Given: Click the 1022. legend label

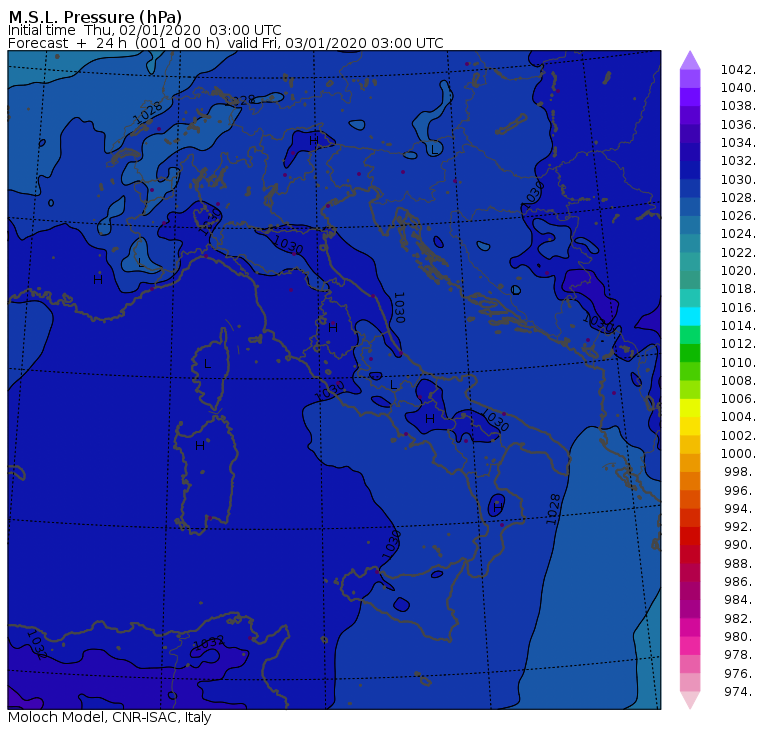Looking at the screenshot, I should tap(738, 253).
